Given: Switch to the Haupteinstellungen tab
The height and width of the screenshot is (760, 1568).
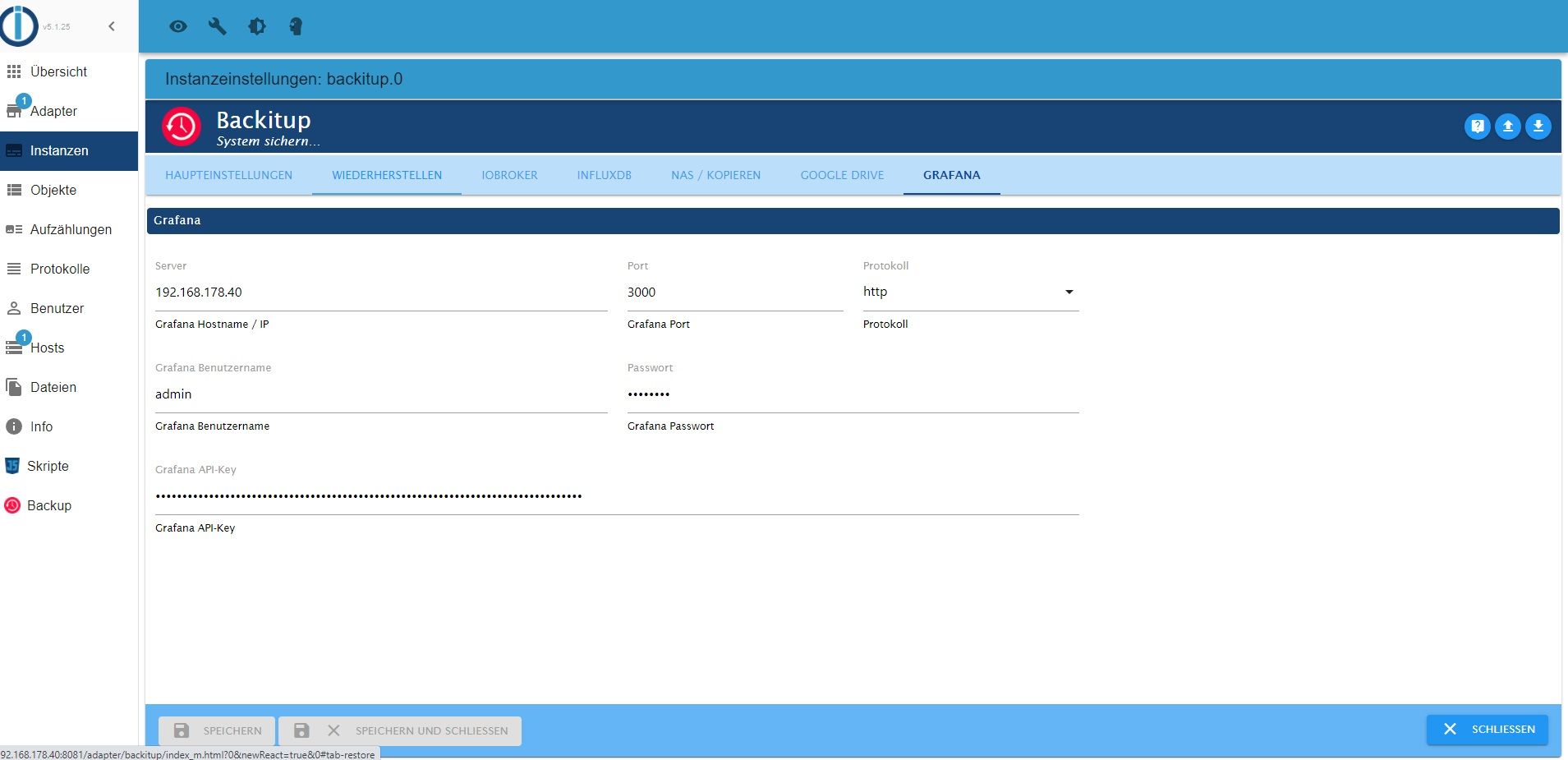Looking at the screenshot, I should tap(229, 175).
